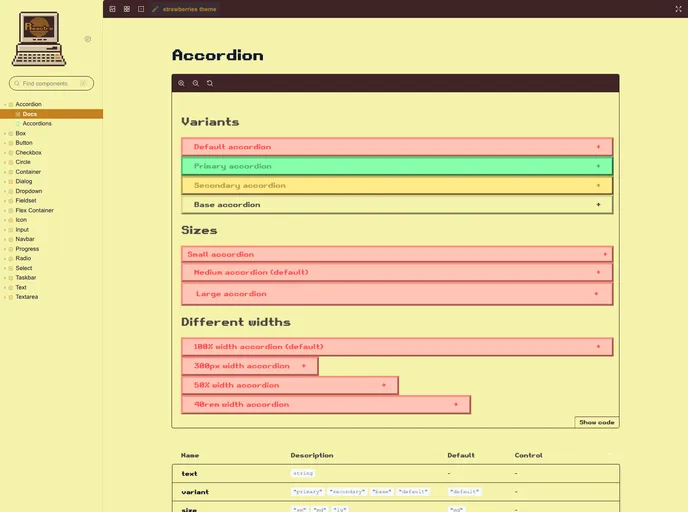Viewport: 688px width, 512px height.
Task: Zoom in on the canvas preview
Action: 181,83
